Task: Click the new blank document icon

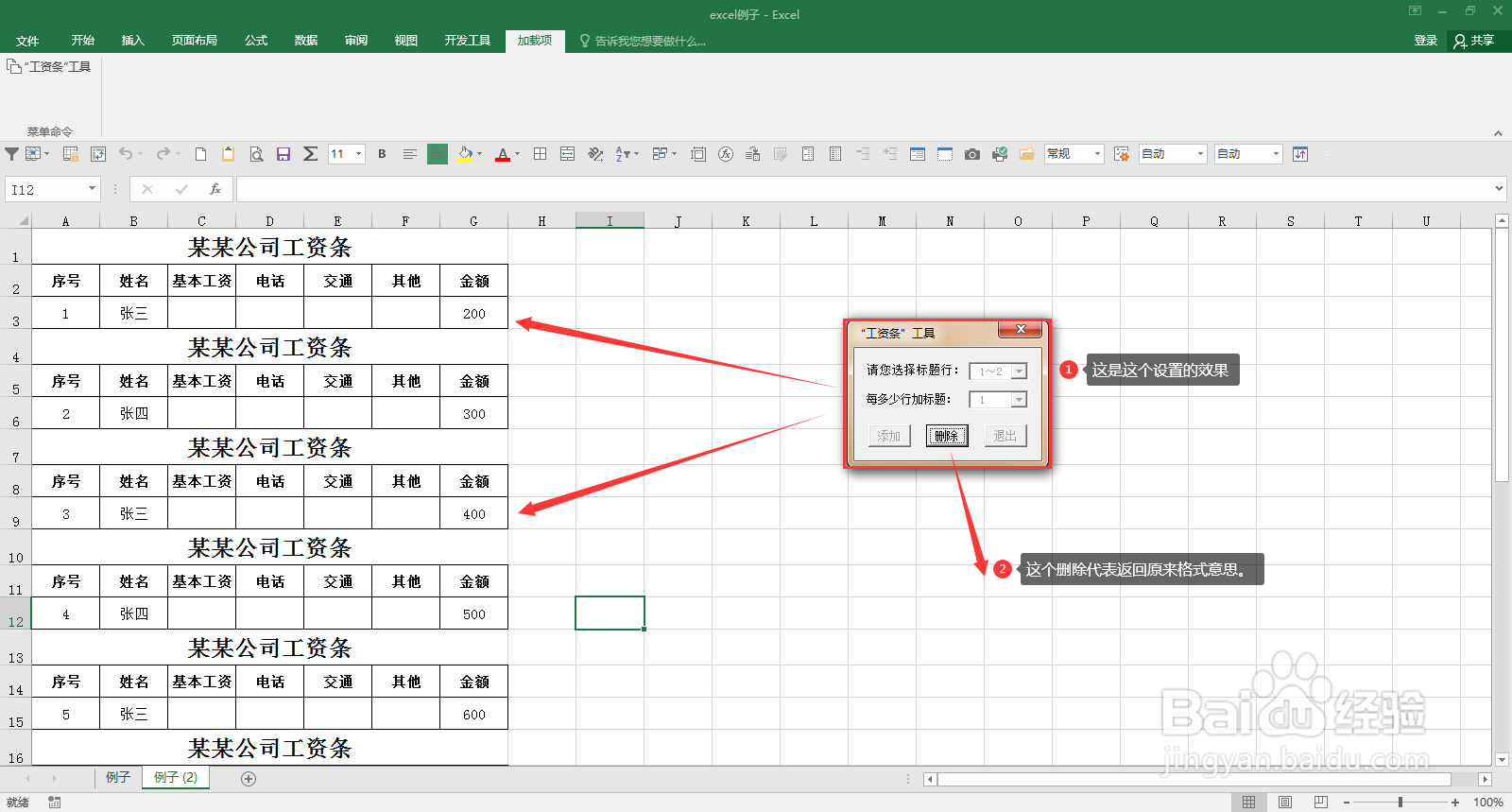Action: pos(200,154)
